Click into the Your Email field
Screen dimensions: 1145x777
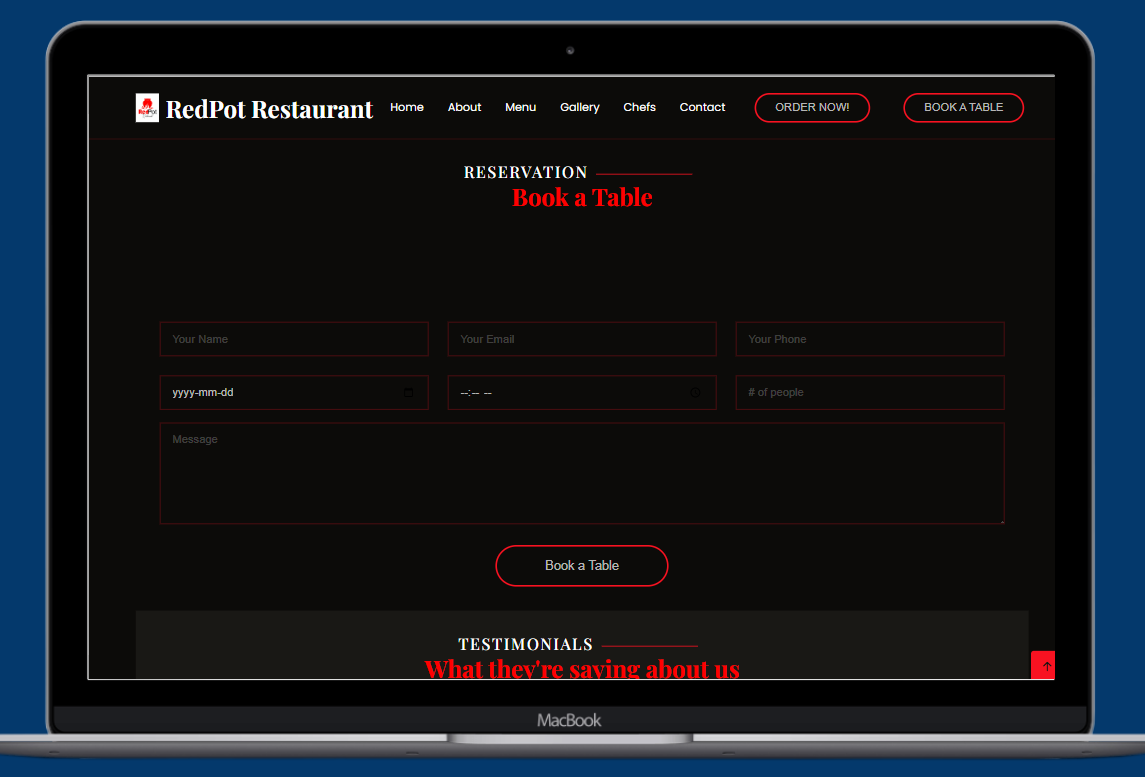581,339
